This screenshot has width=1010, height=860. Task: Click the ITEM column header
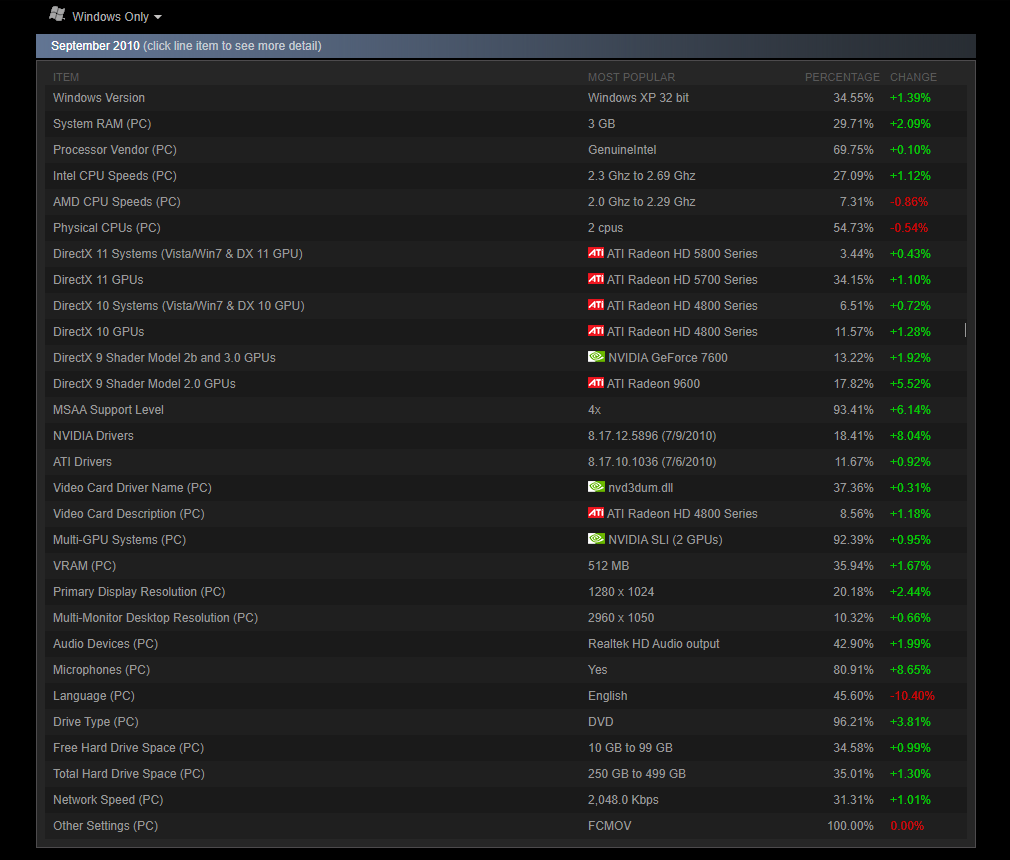[66, 77]
